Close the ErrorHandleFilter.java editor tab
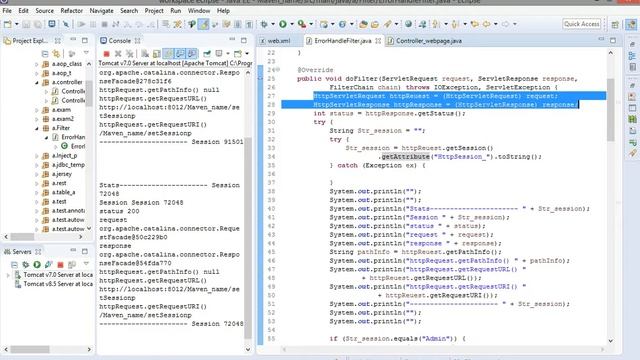Viewport: 640px width, 360px height. (378, 41)
